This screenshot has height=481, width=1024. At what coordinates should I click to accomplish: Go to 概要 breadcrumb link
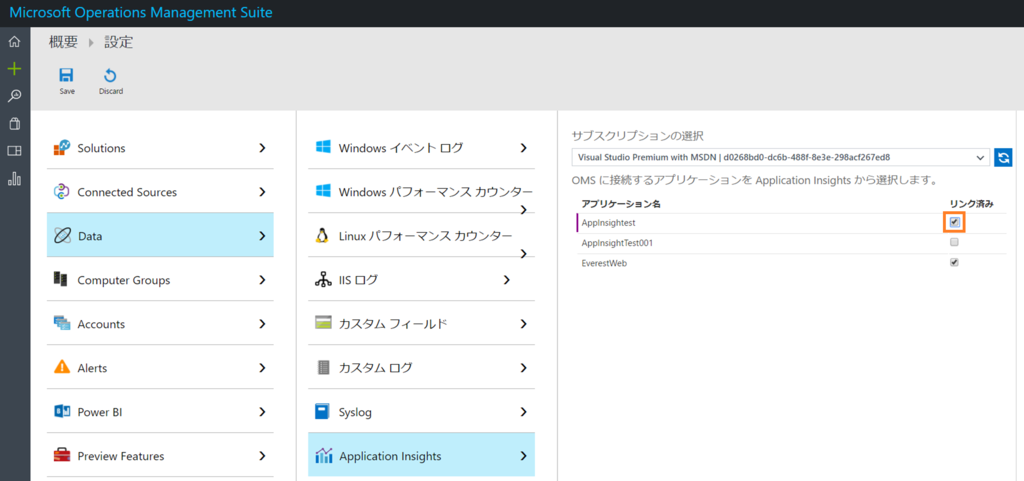(x=62, y=42)
